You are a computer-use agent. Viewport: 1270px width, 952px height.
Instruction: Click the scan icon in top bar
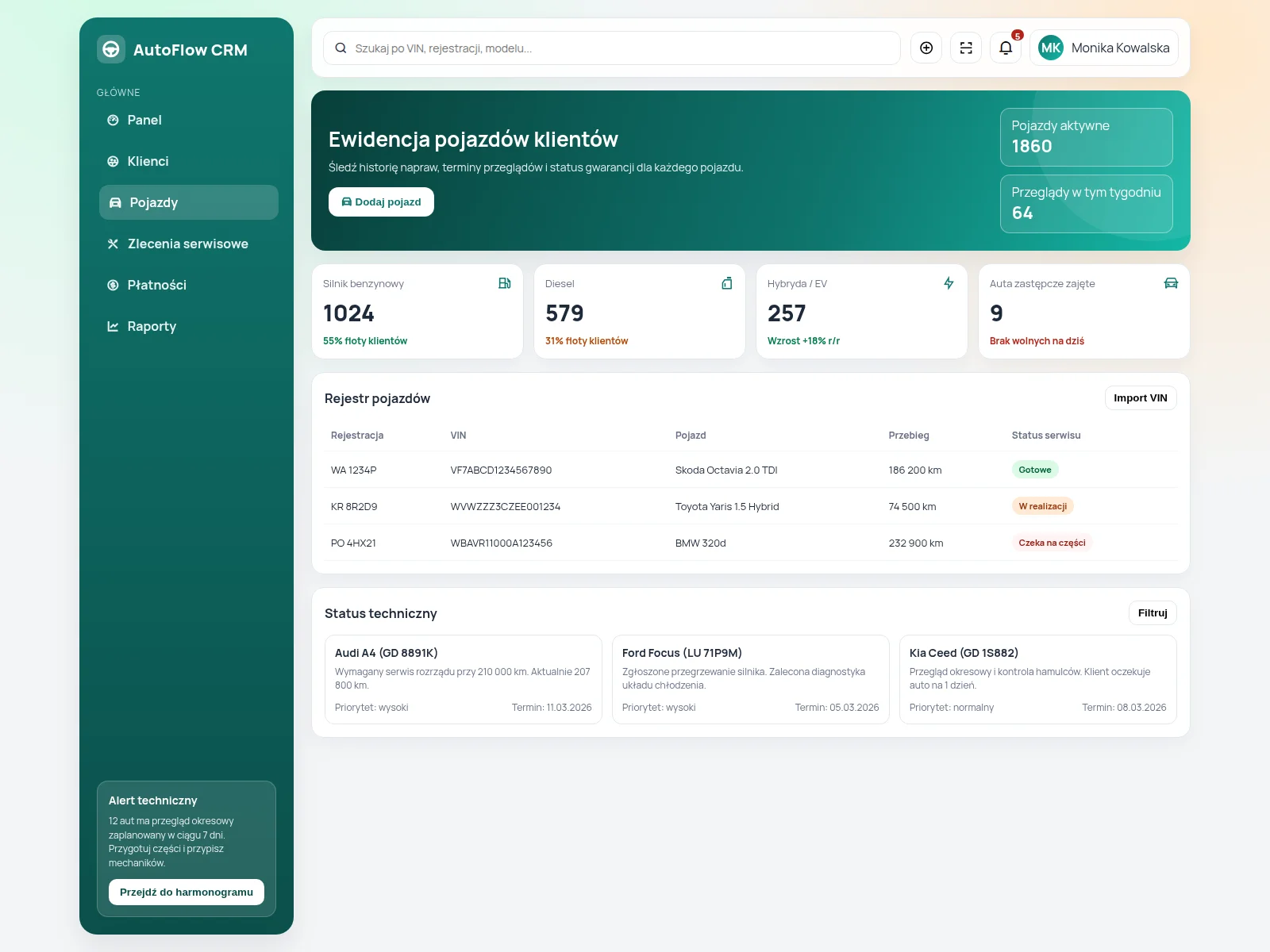click(x=966, y=48)
